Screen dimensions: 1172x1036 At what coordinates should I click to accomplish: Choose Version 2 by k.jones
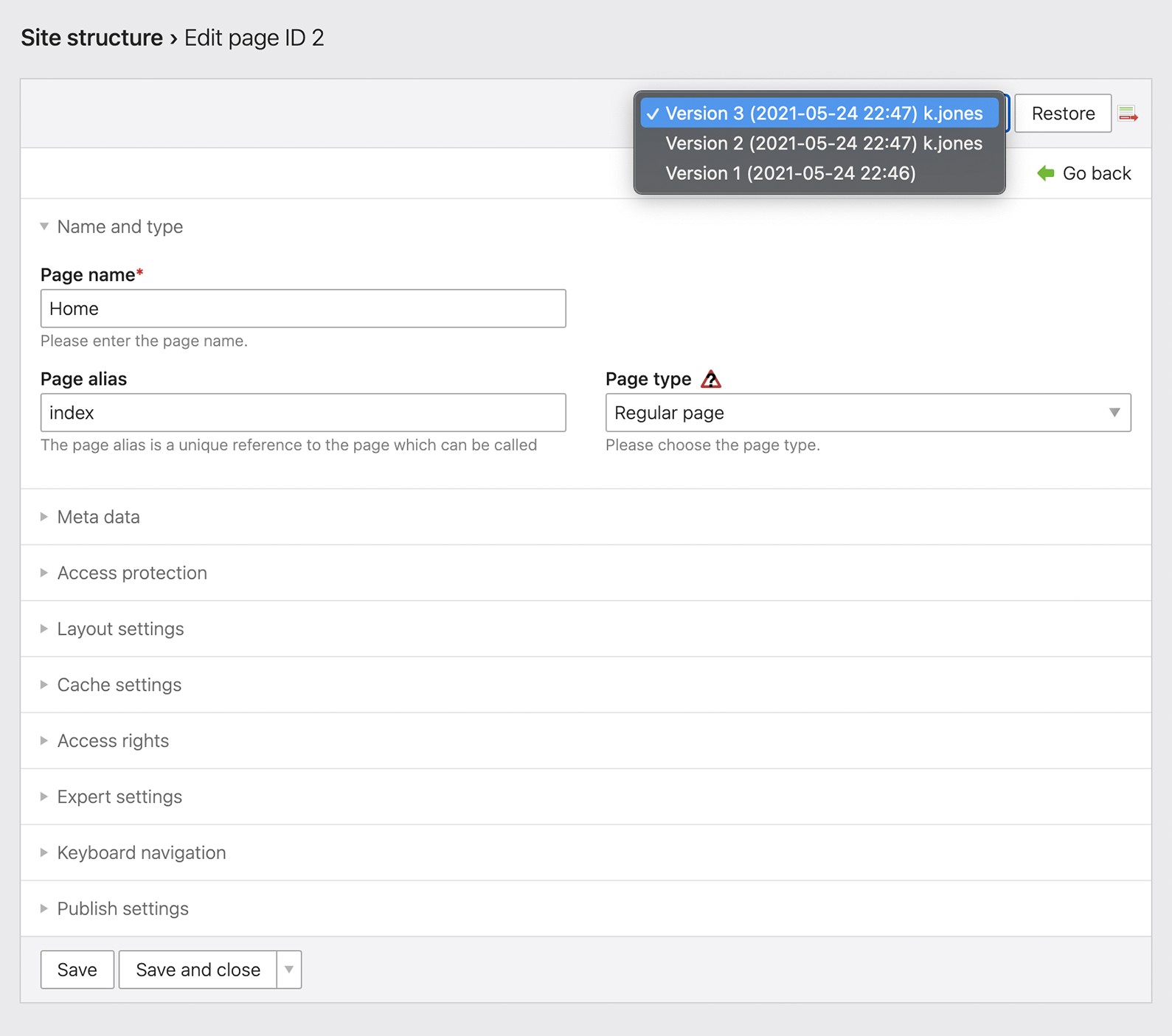[819, 143]
